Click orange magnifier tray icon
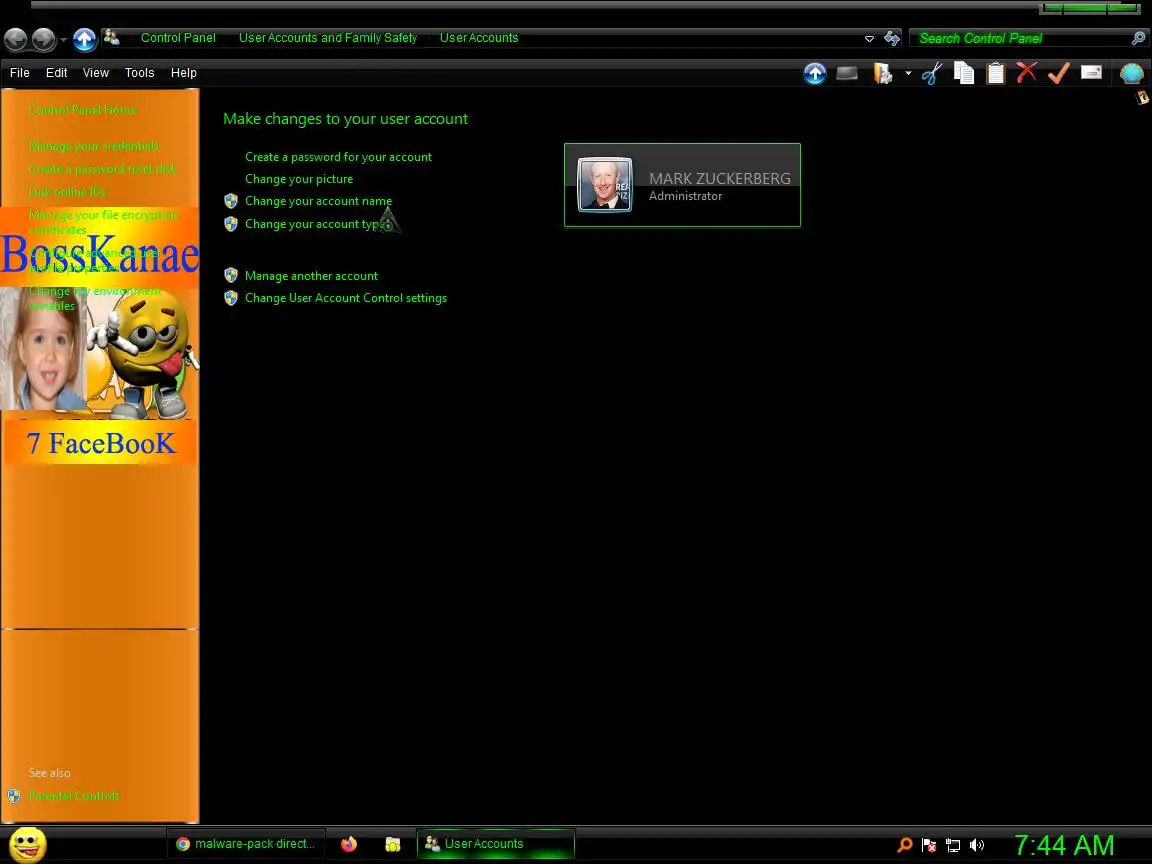The image size is (1152, 864). [905, 845]
